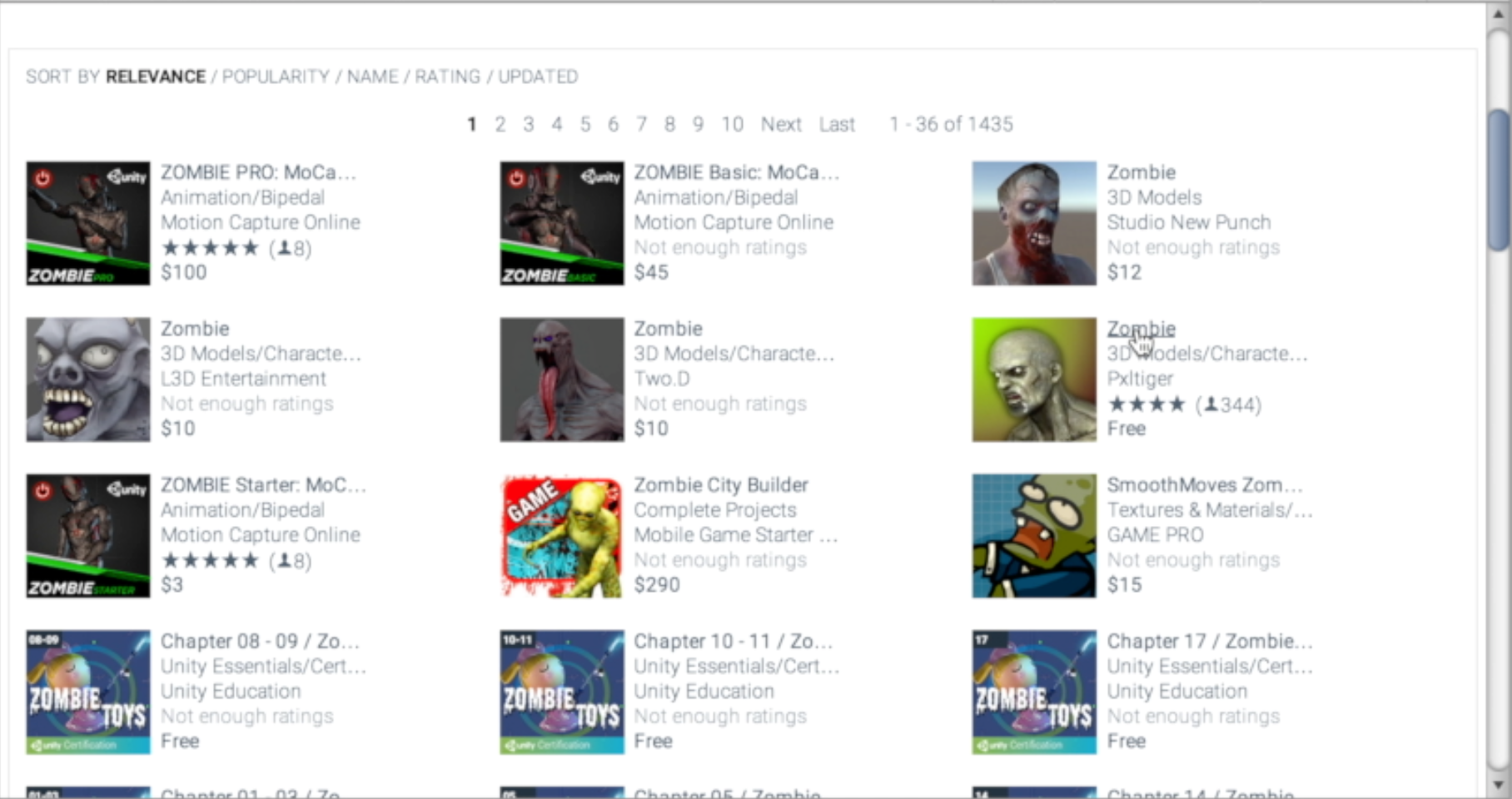Open the Zombie City Builder title link
The image size is (1512, 799).
click(x=721, y=485)
